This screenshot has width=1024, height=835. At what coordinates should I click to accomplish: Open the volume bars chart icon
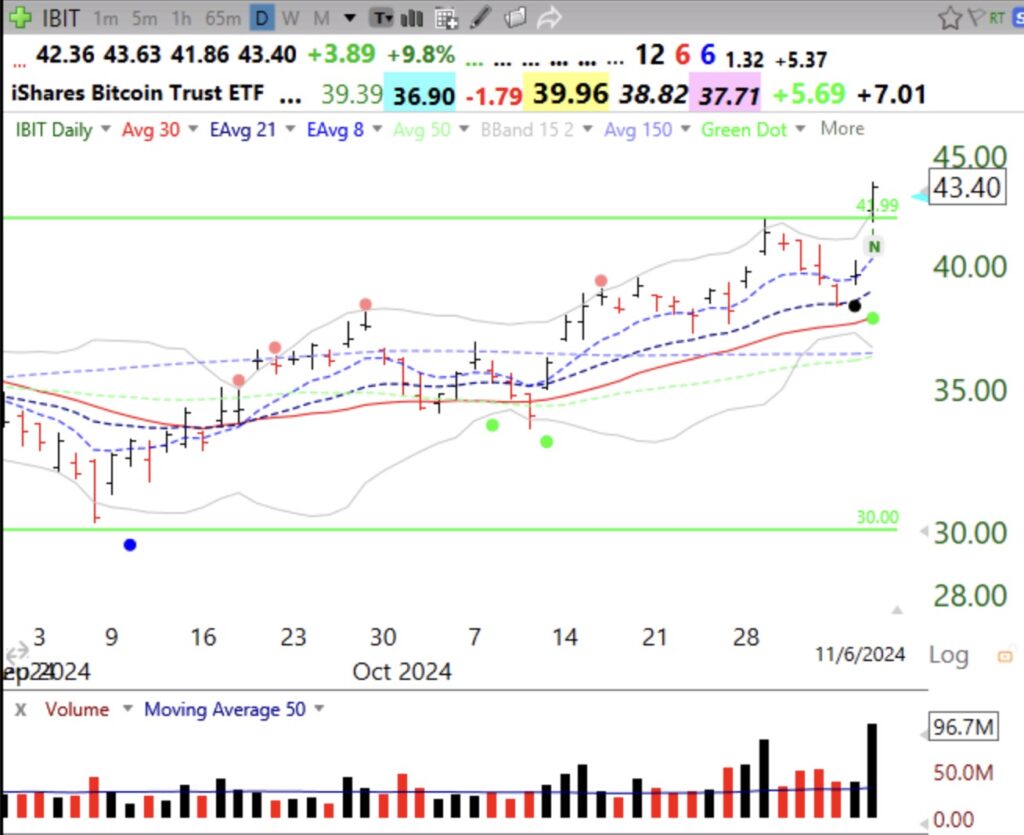click(413, 18)
